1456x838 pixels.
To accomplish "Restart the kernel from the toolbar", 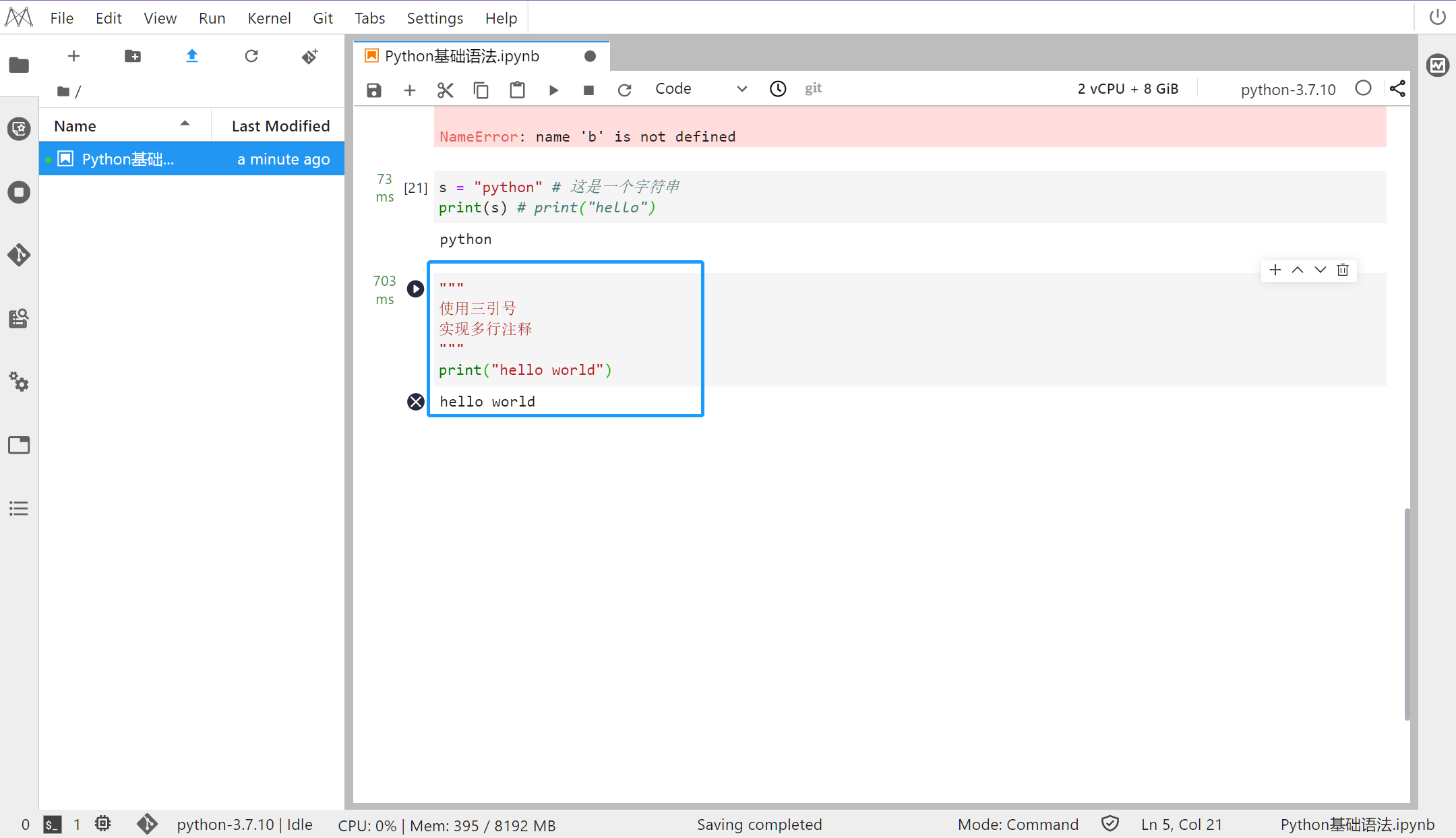I will tap(625, 90).
